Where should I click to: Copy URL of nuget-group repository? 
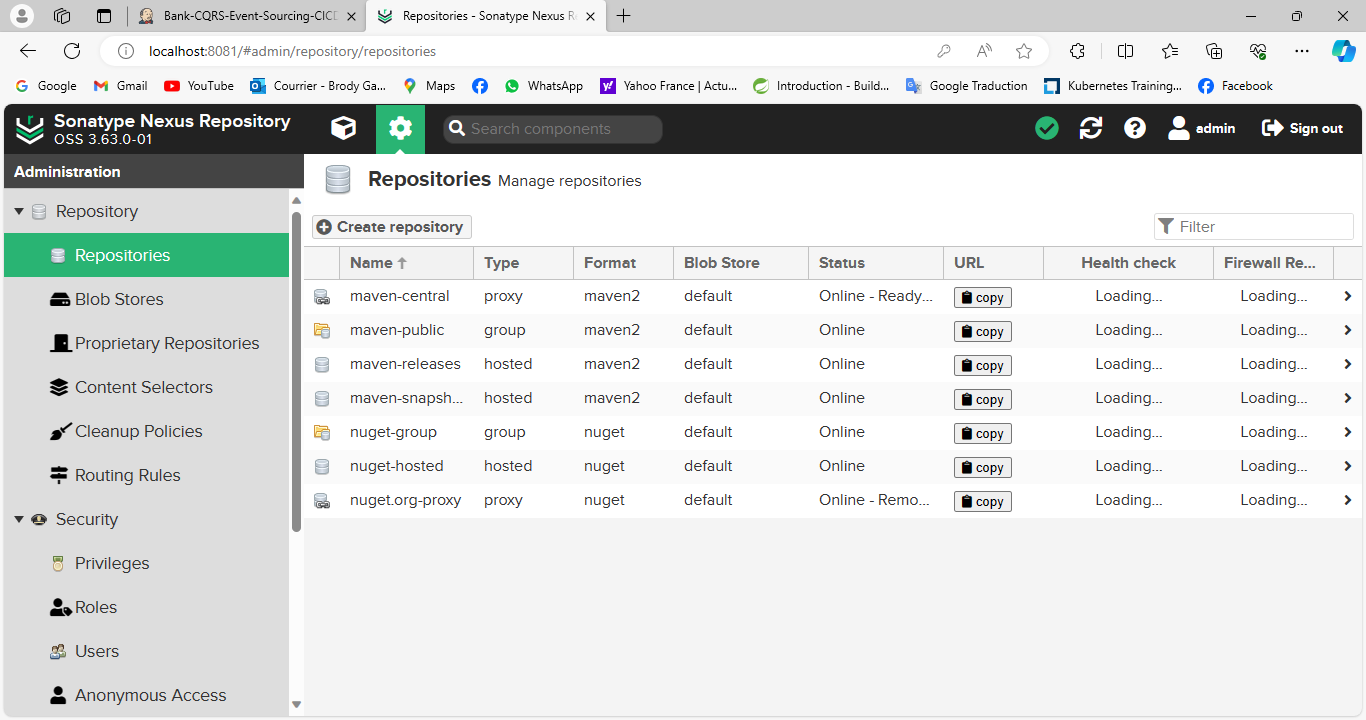[983, 433]
